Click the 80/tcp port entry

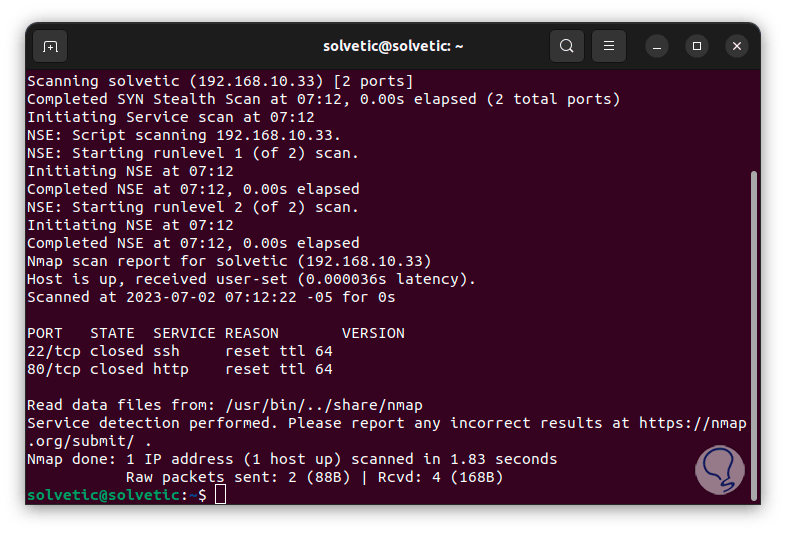tap(54, 369)
